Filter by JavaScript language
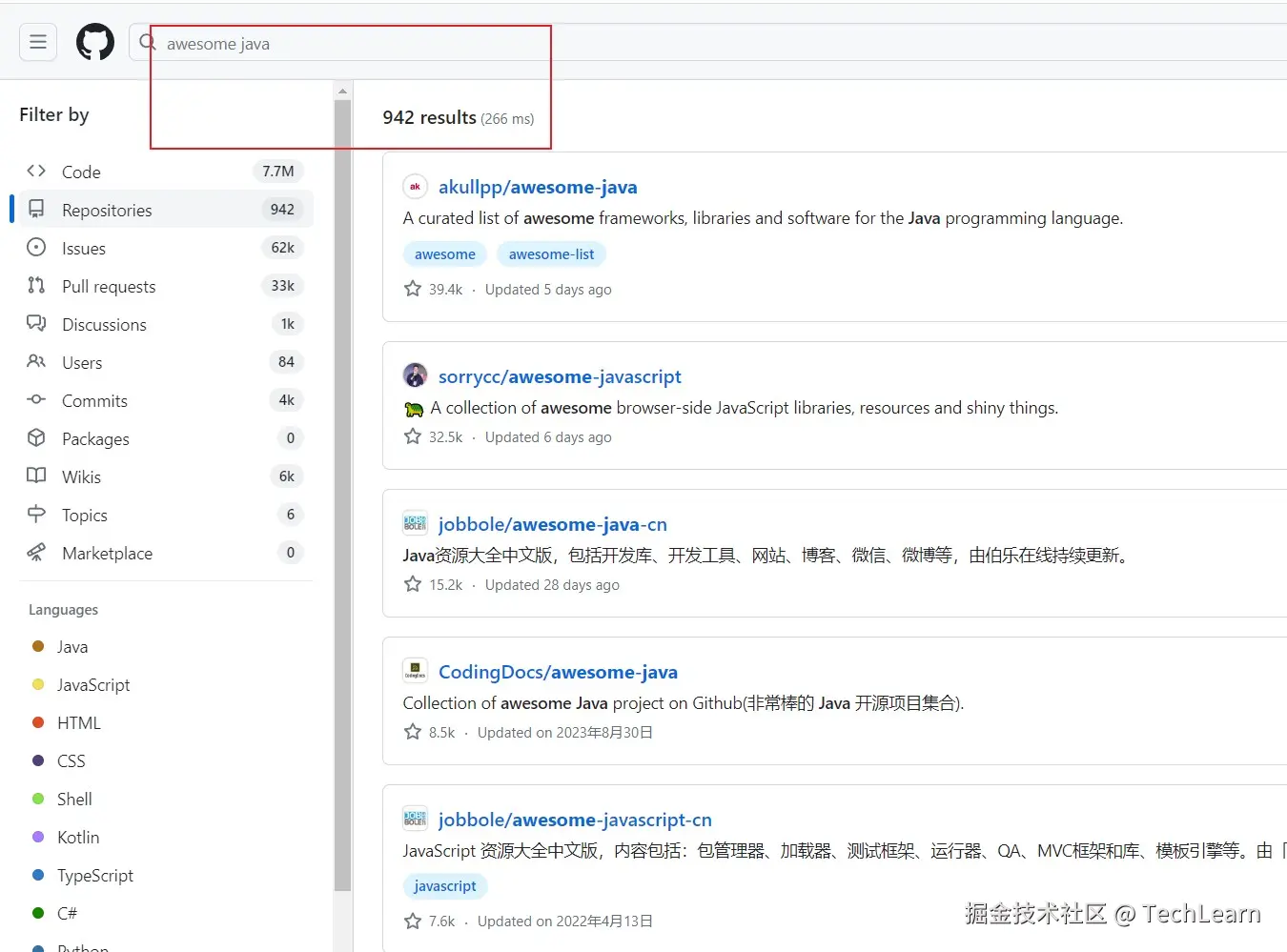This screenshot has width=1287, height=952. pyautogui.click(x=93, y=685)
